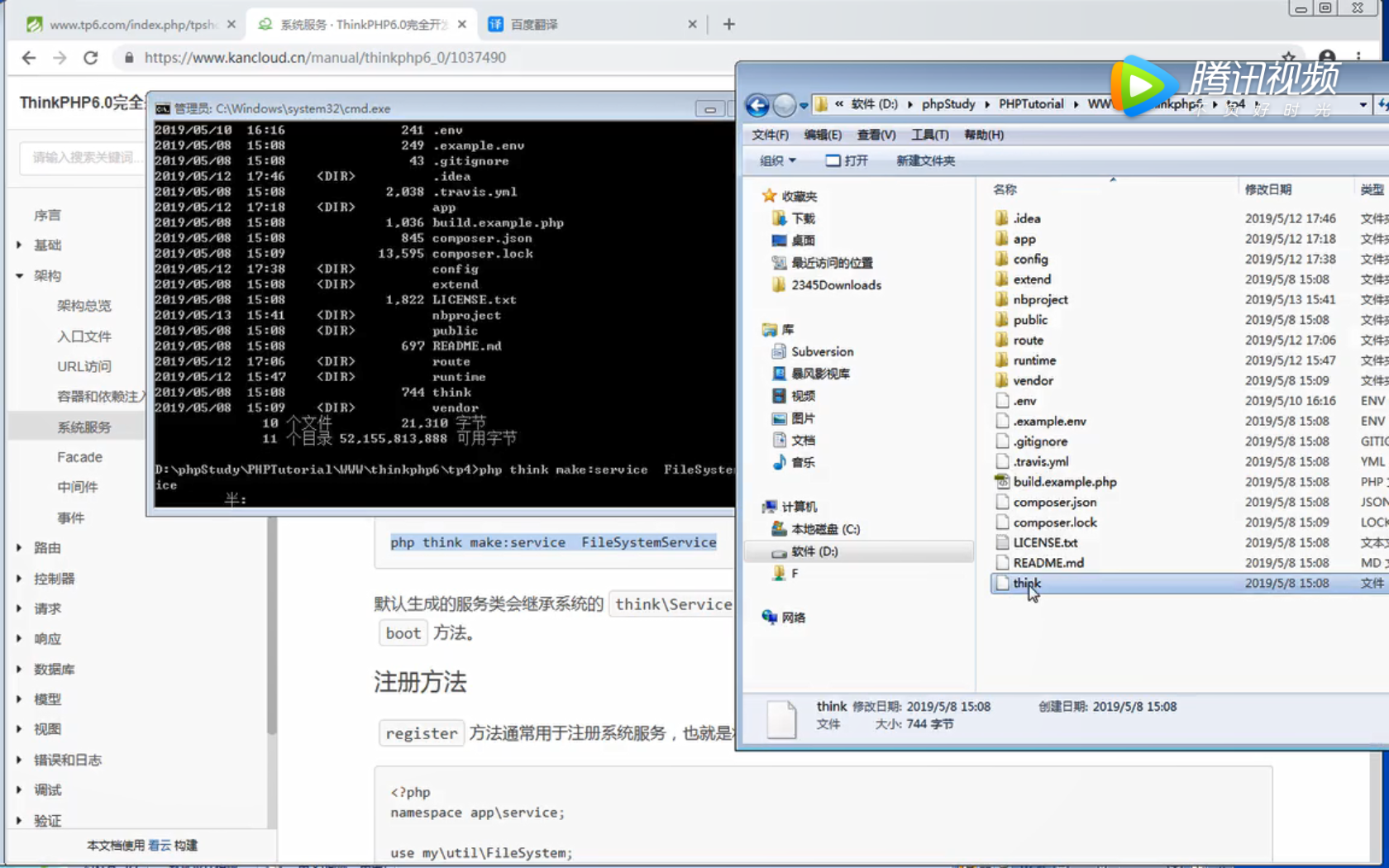Expand the 基础 docs section

pyautogui.click(x=19, y=245)
